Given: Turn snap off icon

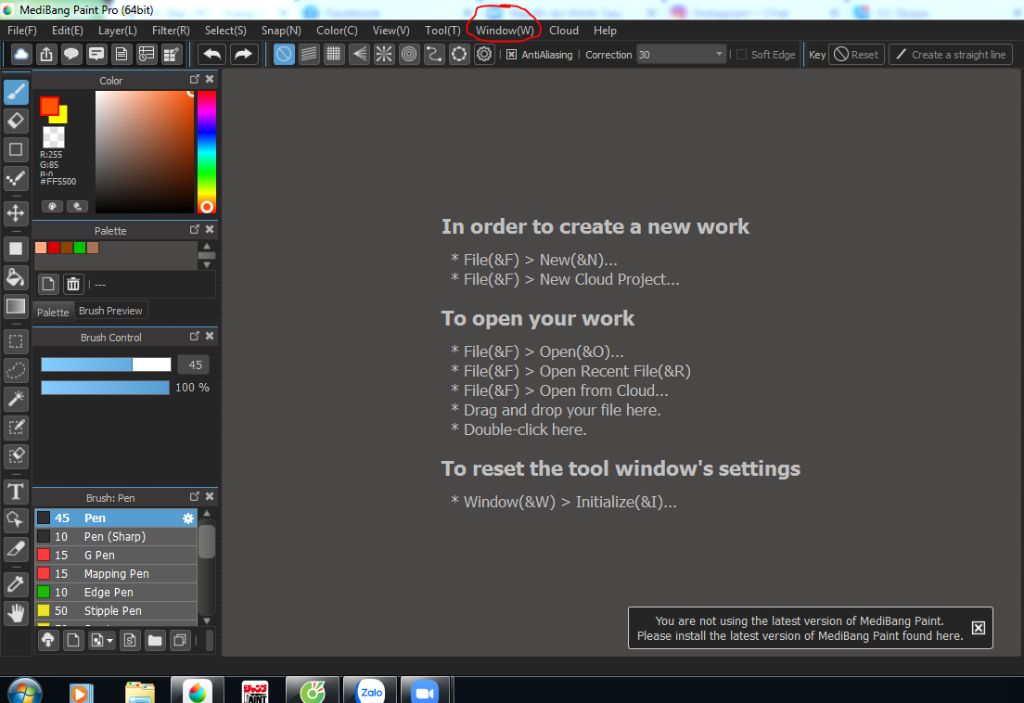Looking at the screenshot, I should 284,54.
